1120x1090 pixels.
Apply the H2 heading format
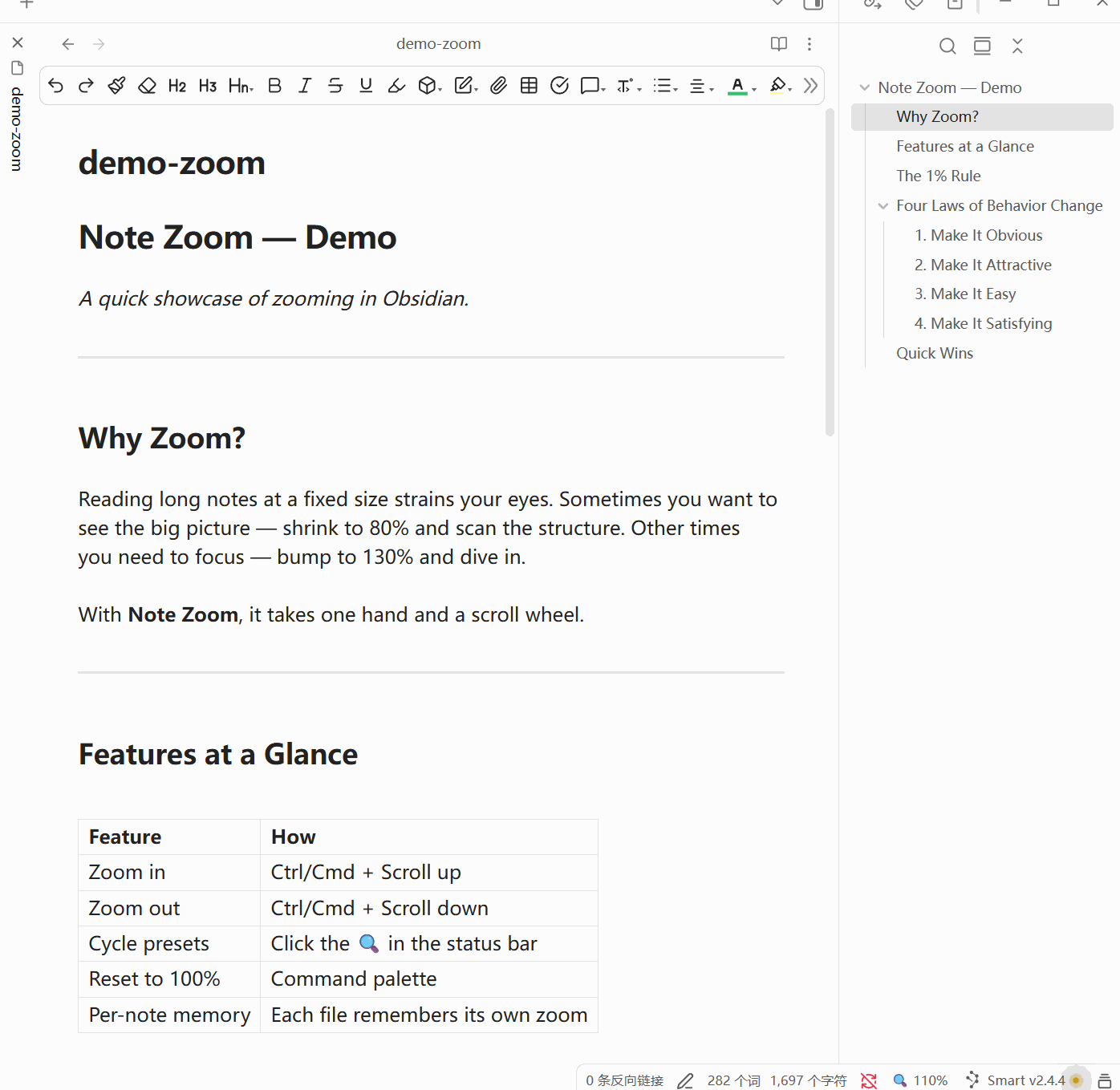tap(177, 86)
